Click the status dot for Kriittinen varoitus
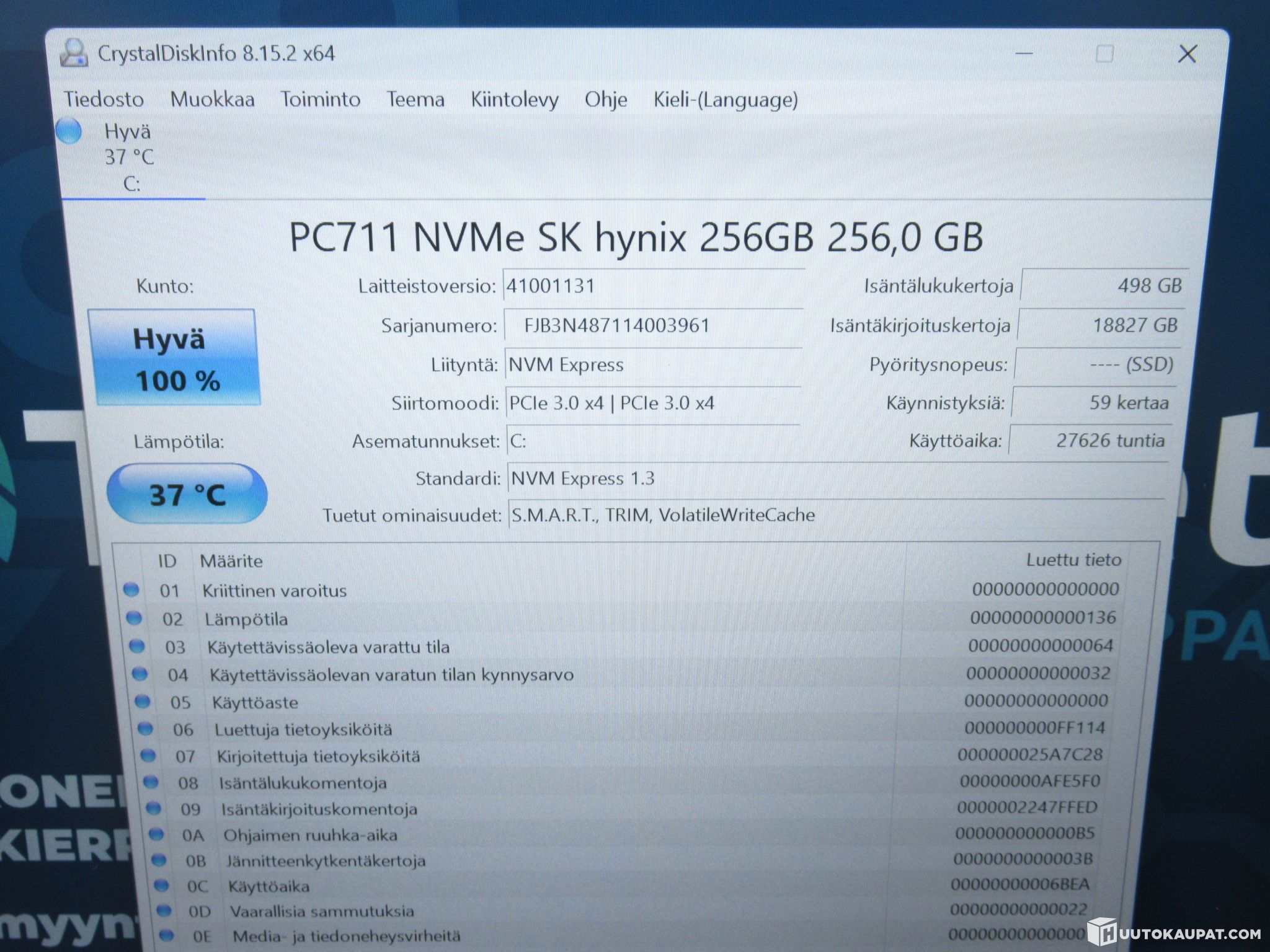Image resolution: width=1270 pixels, height=952 pixels. pos(131,589)
